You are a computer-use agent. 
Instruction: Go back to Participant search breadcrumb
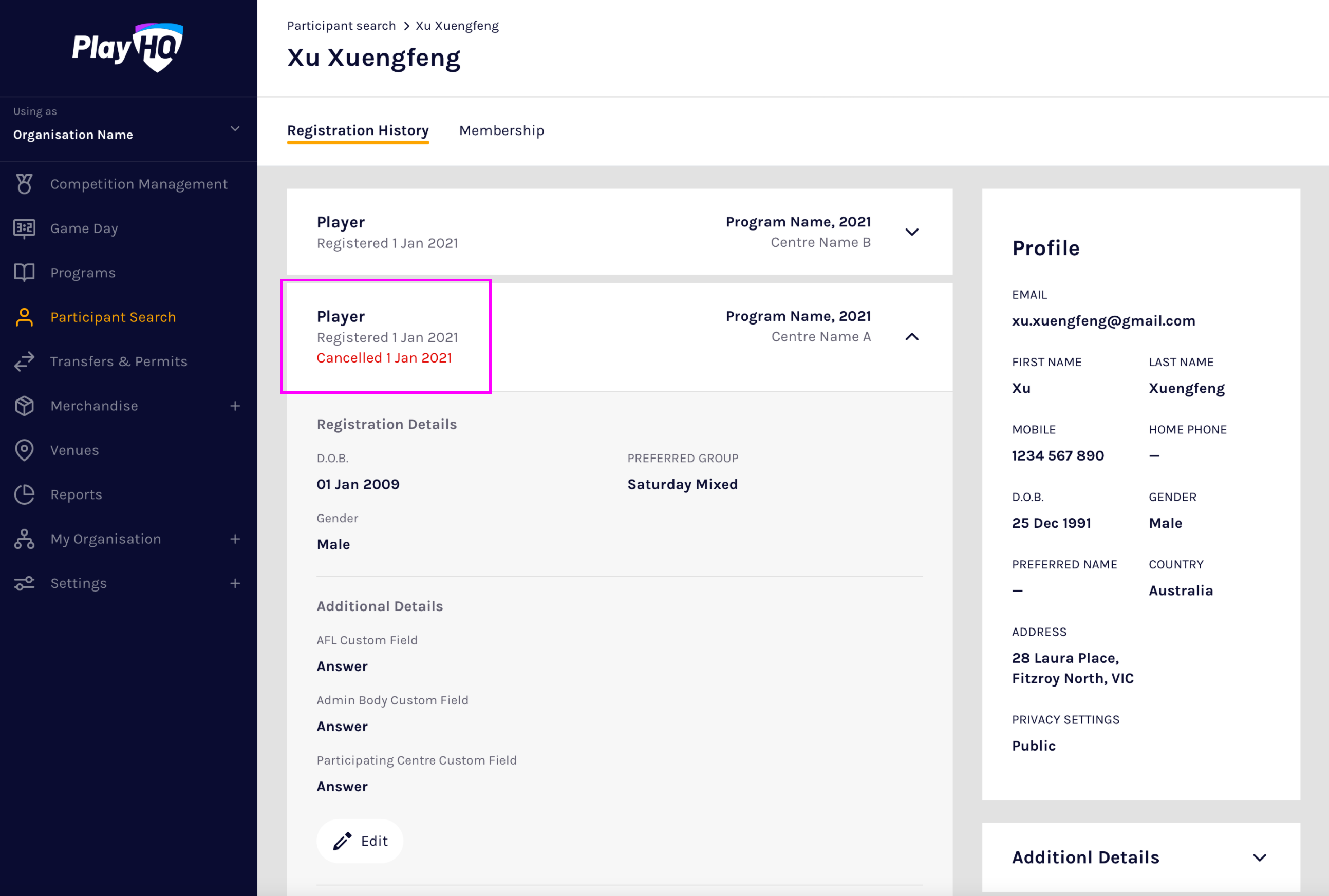(x=341, y=26)
